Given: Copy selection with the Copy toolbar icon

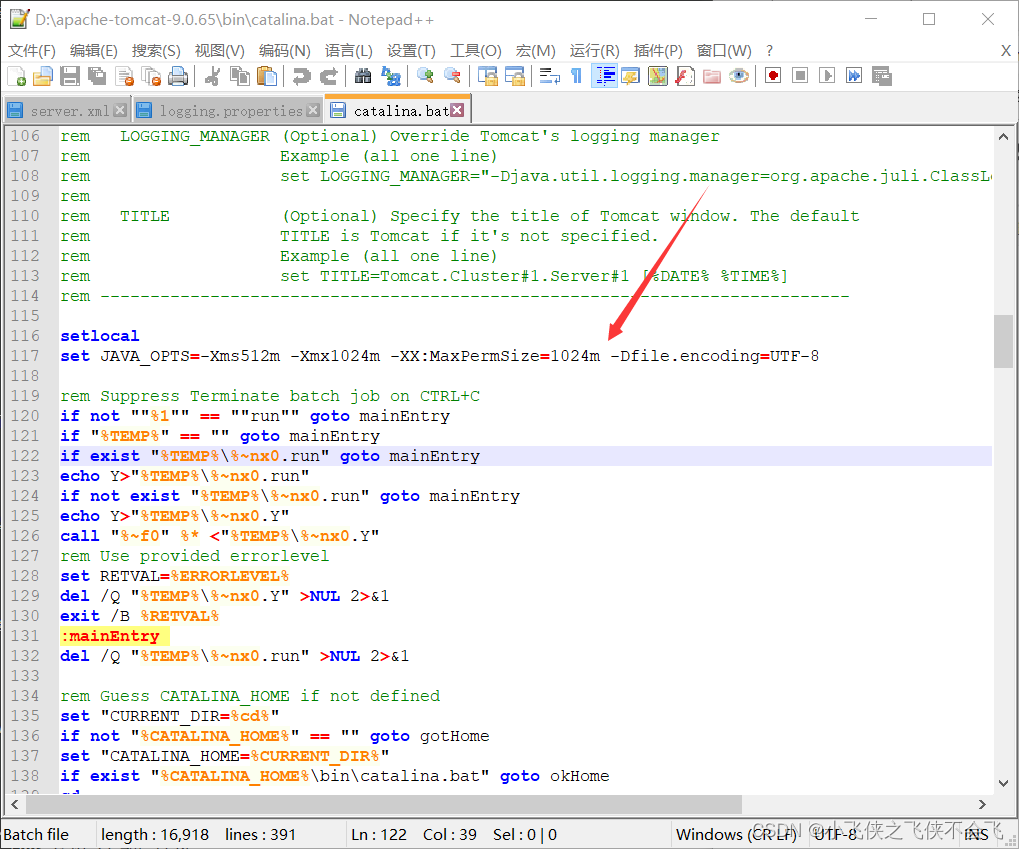Looking at the screenshot, I should pos(240,77).
